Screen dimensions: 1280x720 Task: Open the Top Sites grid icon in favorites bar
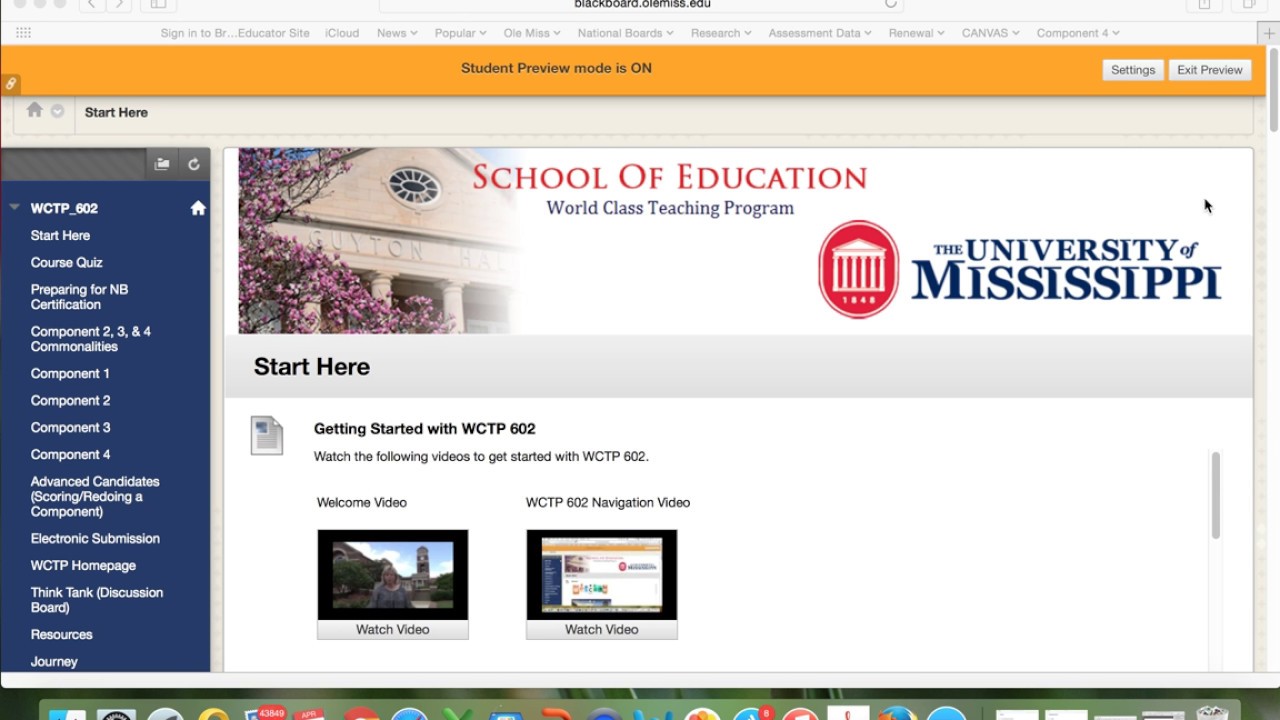click(23, 33)
